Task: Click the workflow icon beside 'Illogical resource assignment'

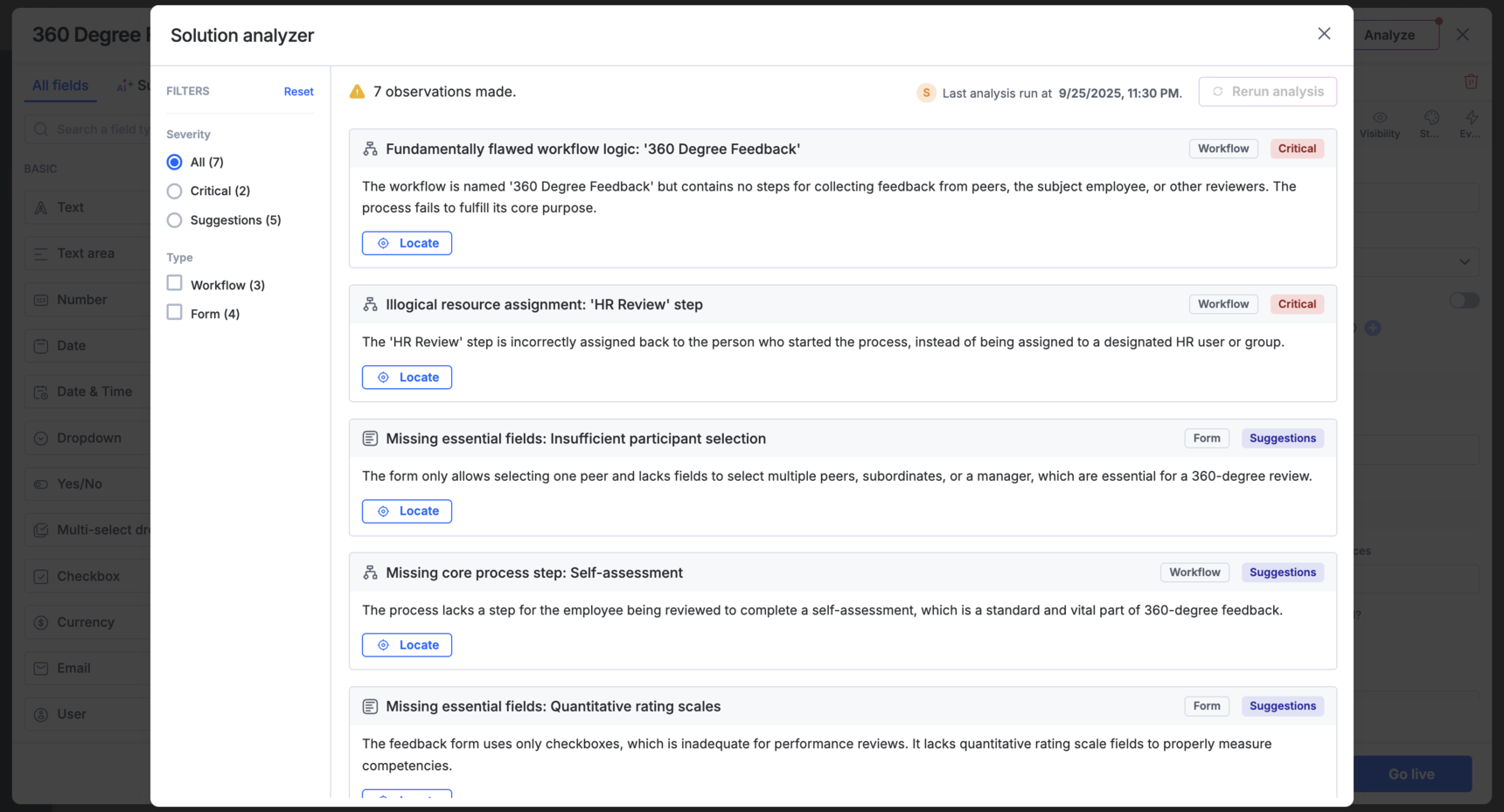Action: (371, 305)
